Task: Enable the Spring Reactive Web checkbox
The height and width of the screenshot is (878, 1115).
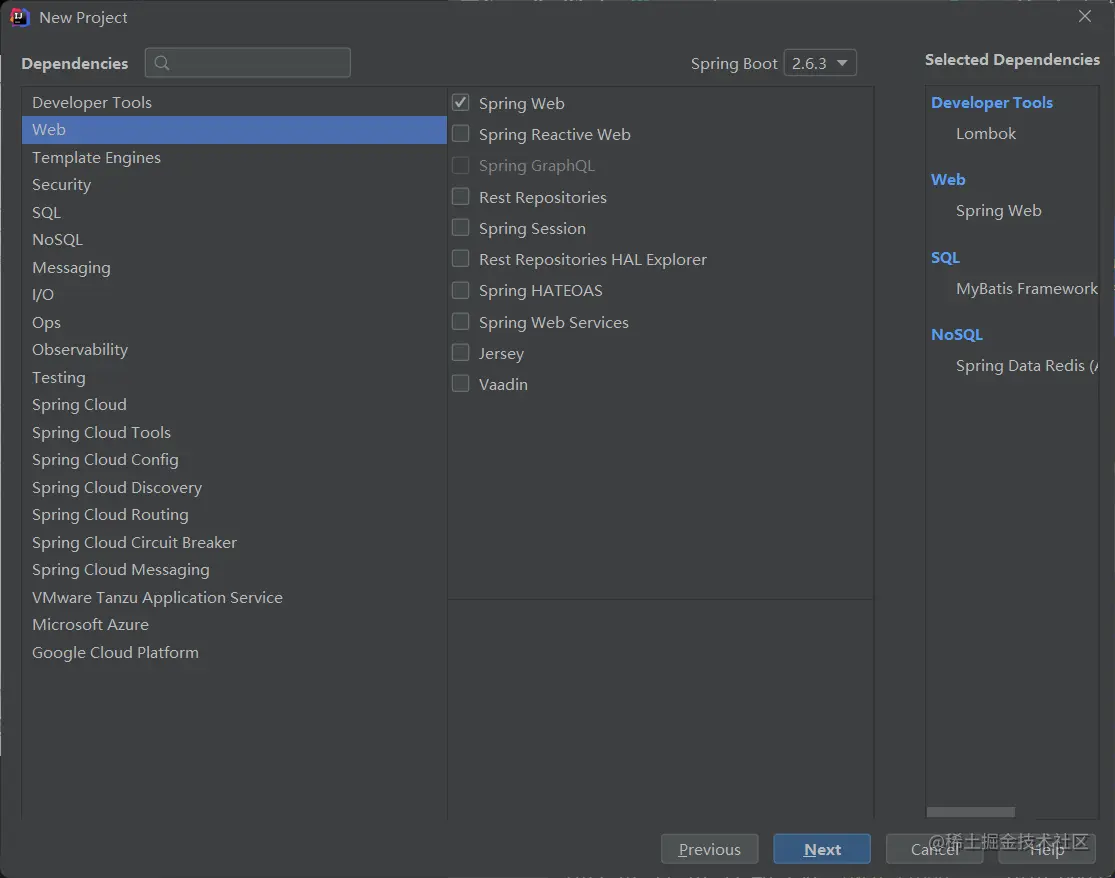Action: (461, 134)
